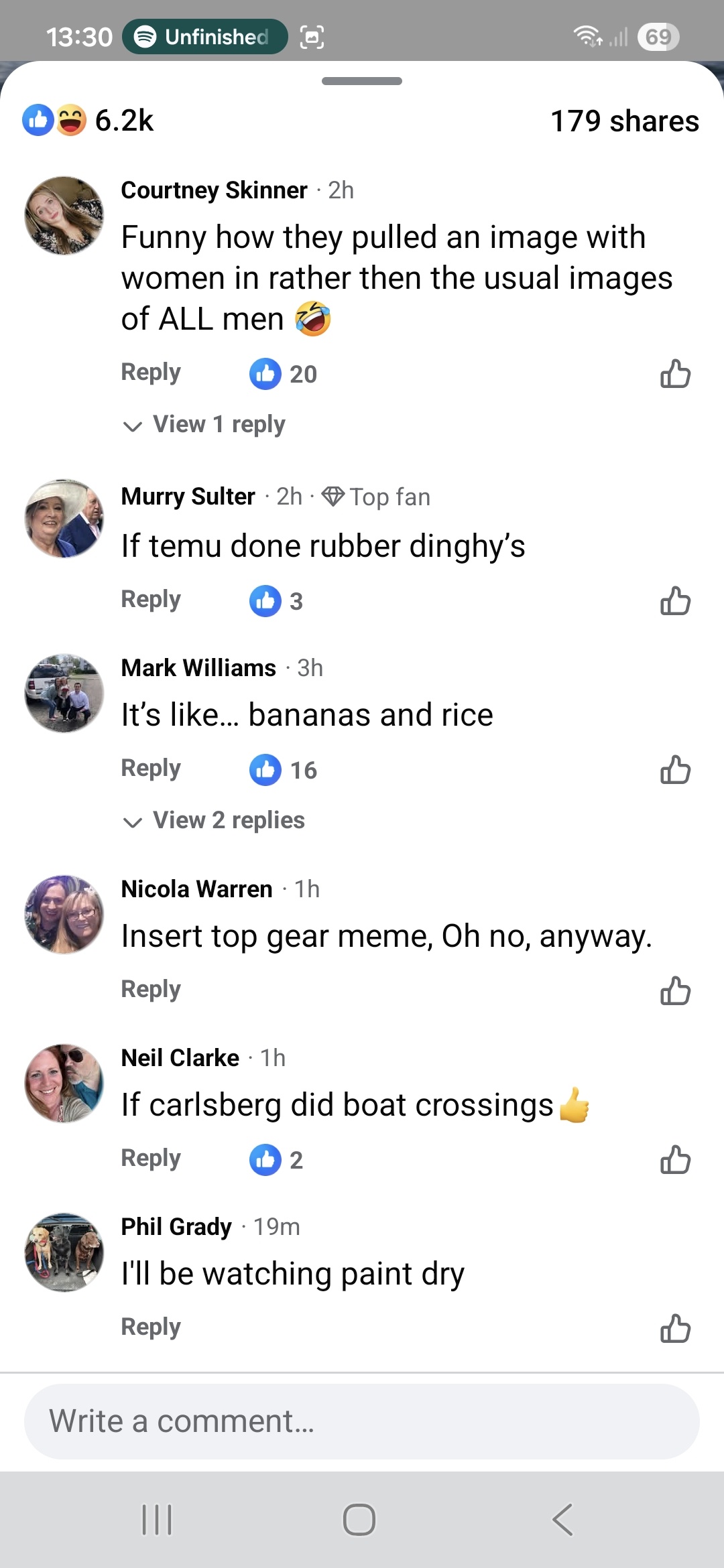Open Android recent apps button
The width and height of the screenshot is (724, 1568).
pos(158,1519)
